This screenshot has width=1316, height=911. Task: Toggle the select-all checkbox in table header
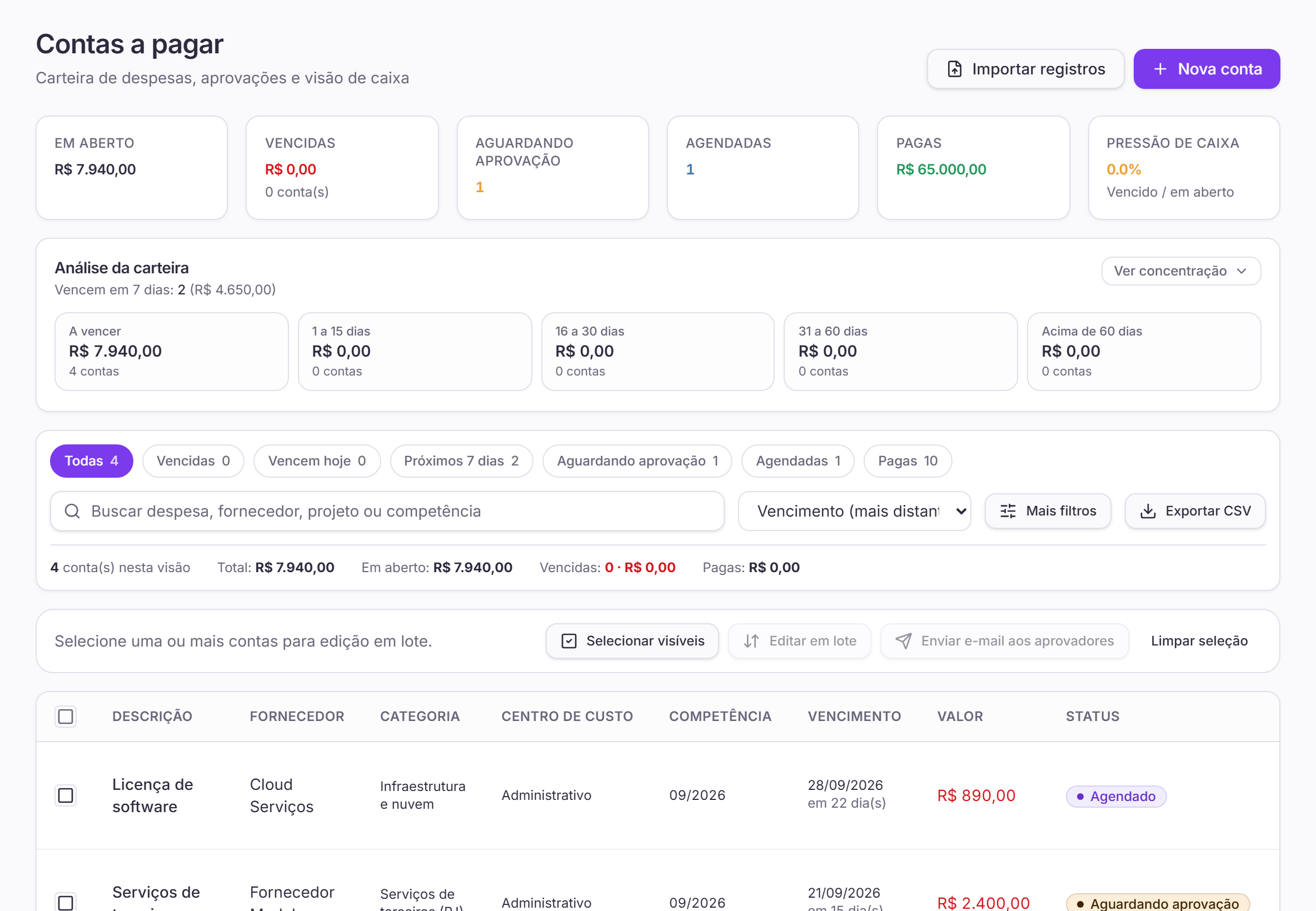tap(66, 717)
